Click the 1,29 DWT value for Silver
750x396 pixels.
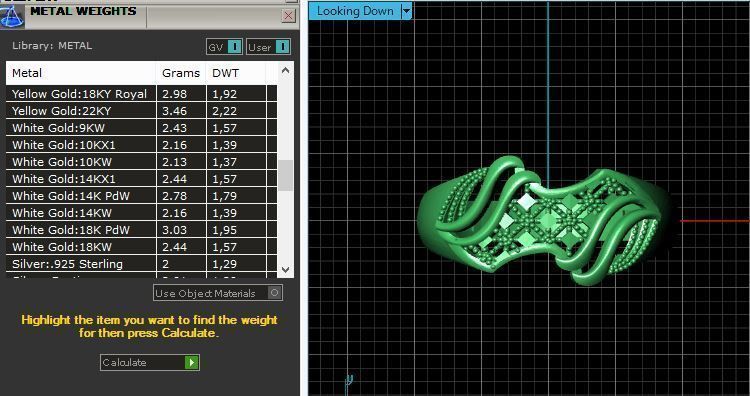pos(224,264)
